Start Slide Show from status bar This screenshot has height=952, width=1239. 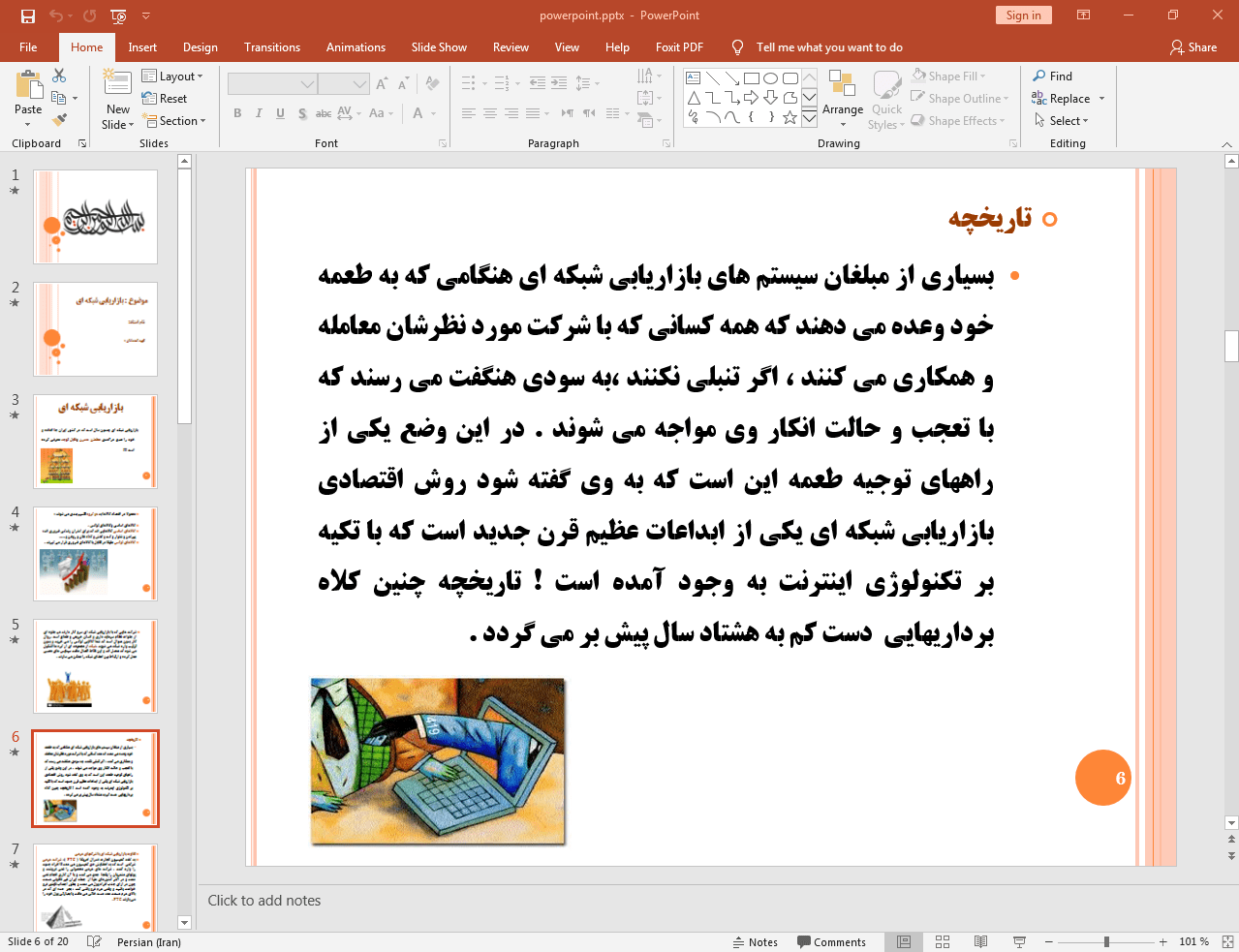pos(1019,941)
